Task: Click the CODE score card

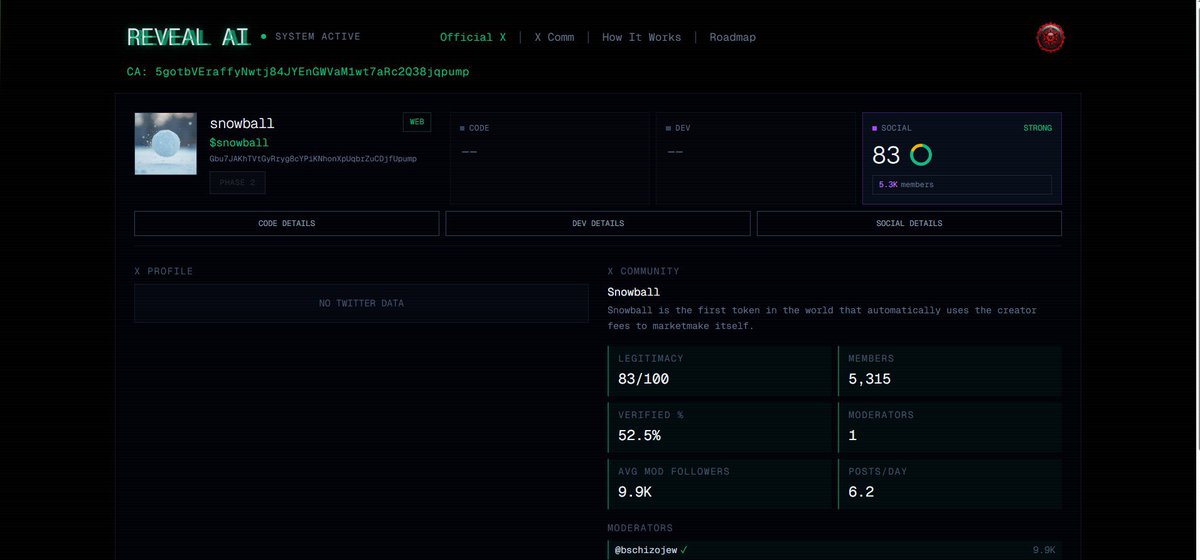Action: tap(549, 158)
